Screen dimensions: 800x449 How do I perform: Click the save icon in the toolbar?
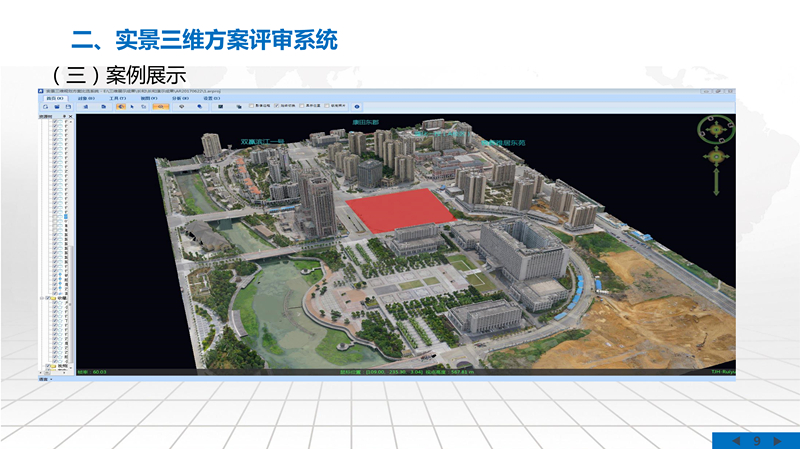click(x=68, y=107)
